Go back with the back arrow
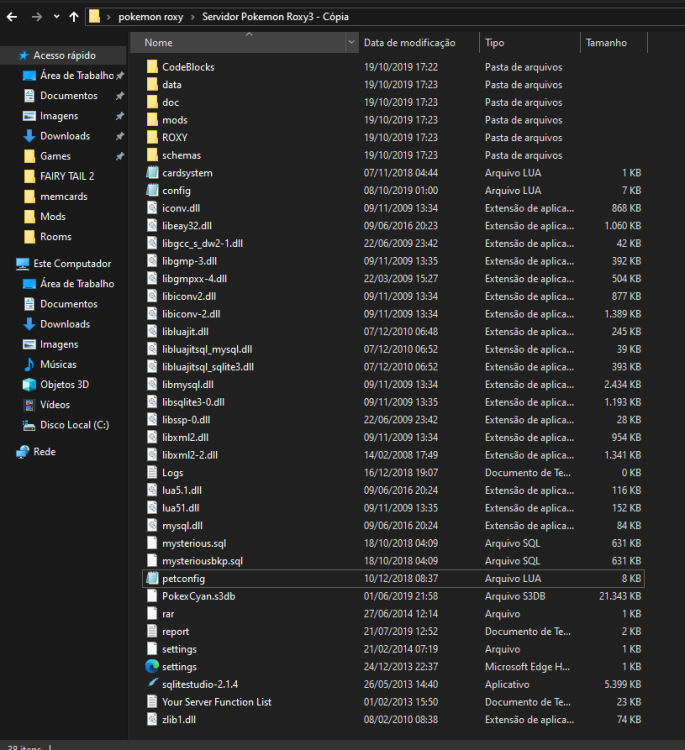The image size is (685, 750). [x=12, y=17]
